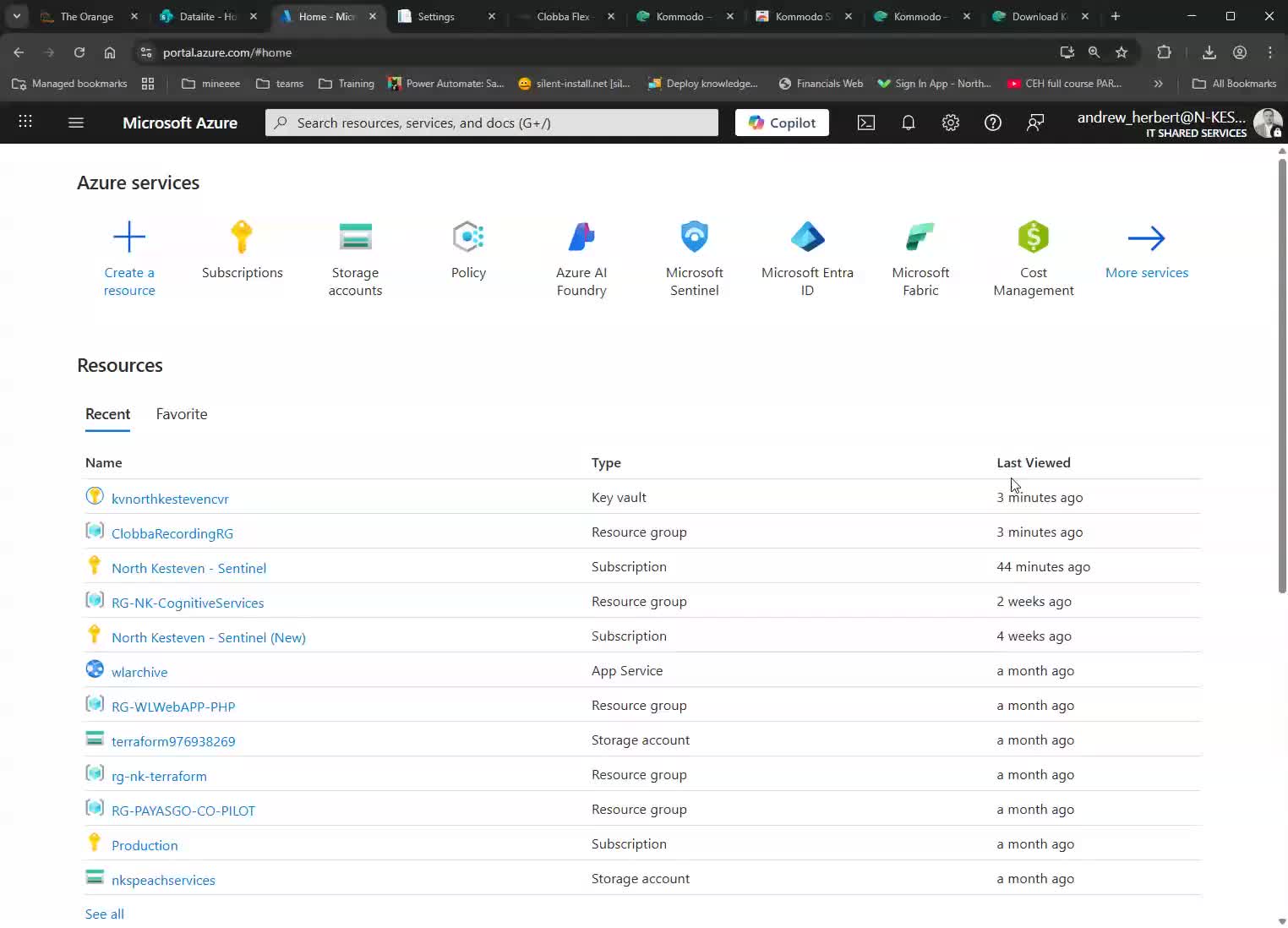Click the See all resources link
This screenshot has width=1288, height=928.
coord(105,914)
